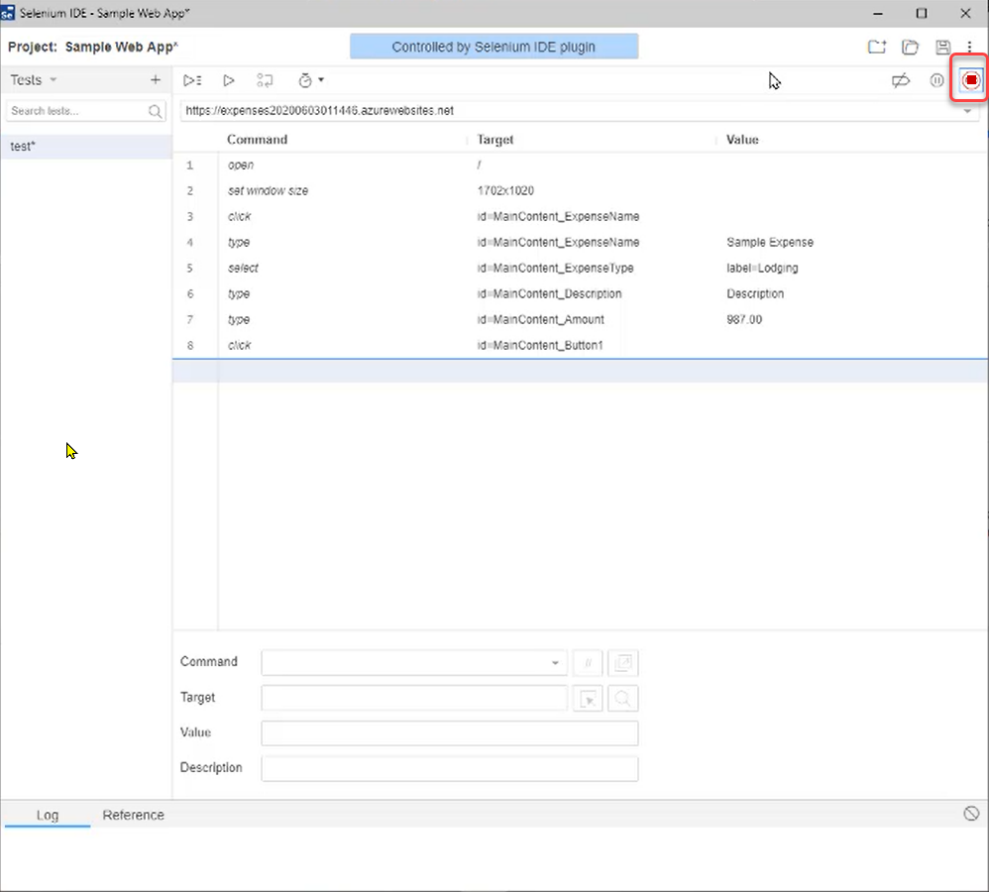Click the Description value cell in row 6

[x=755, y=294]
